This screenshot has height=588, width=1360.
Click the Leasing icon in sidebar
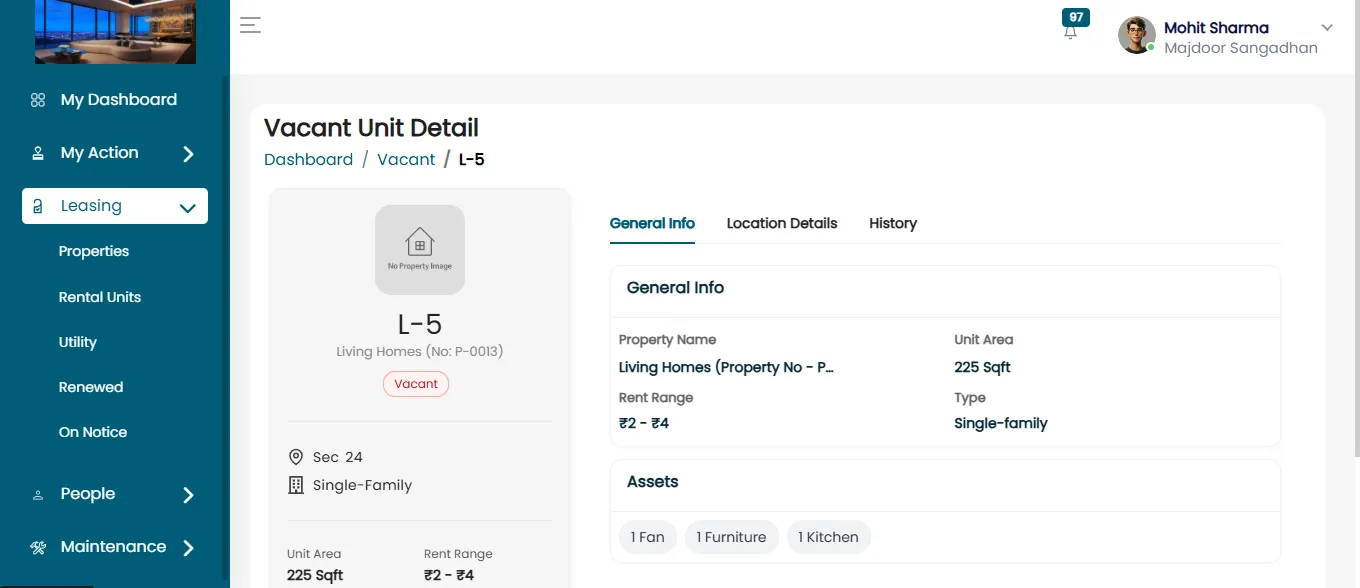38,206
